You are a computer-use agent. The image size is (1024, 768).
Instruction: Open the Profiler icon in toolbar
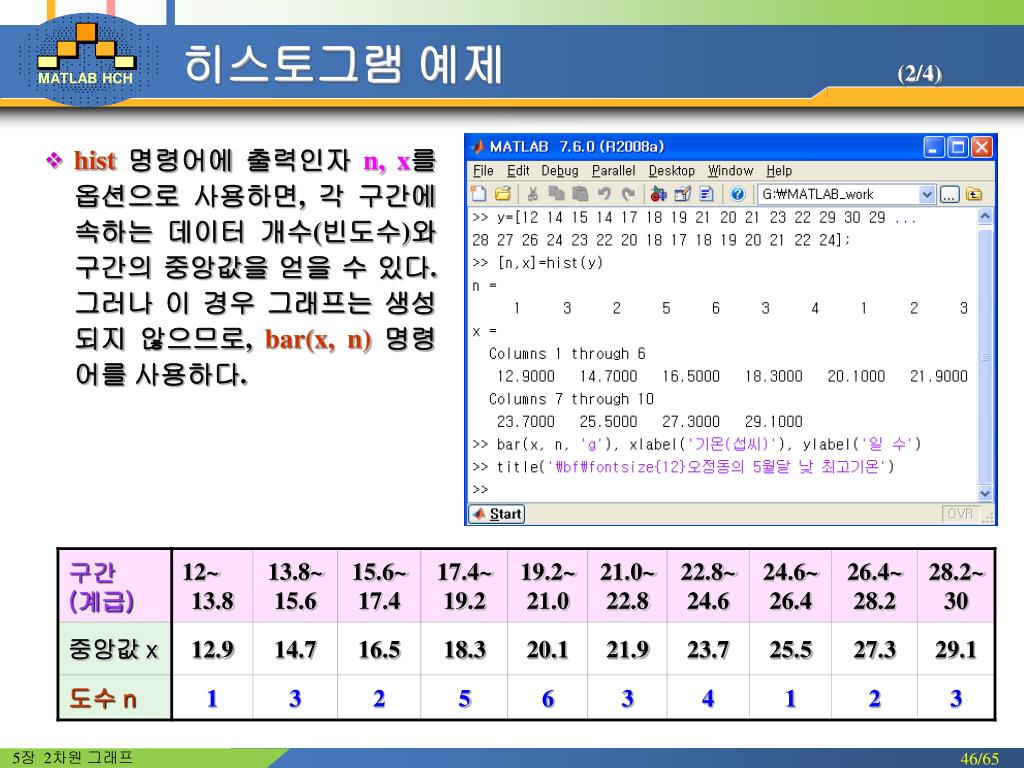pyautogui.click(x=706, y=194)
